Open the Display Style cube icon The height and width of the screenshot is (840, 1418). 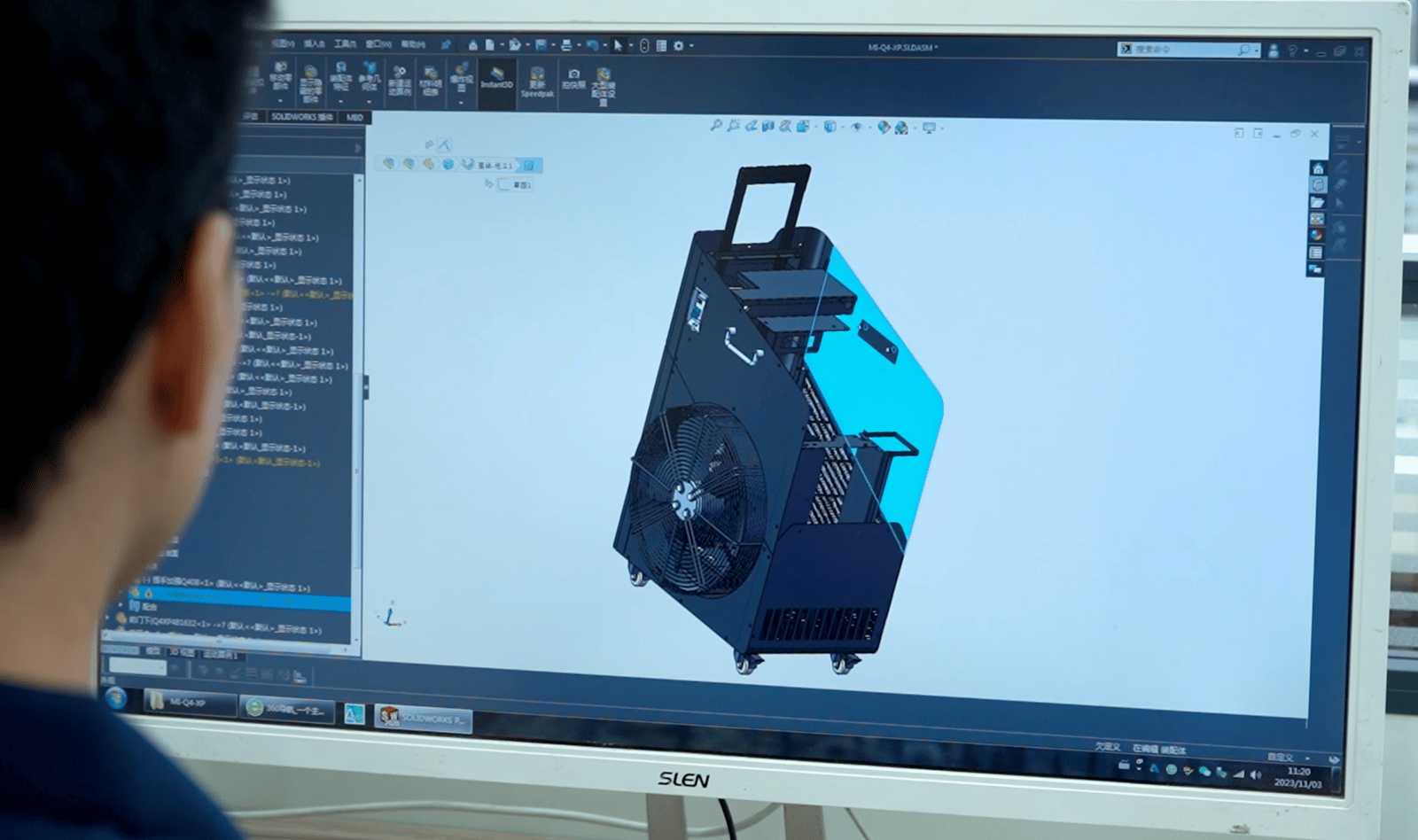[x=830, y=127]
